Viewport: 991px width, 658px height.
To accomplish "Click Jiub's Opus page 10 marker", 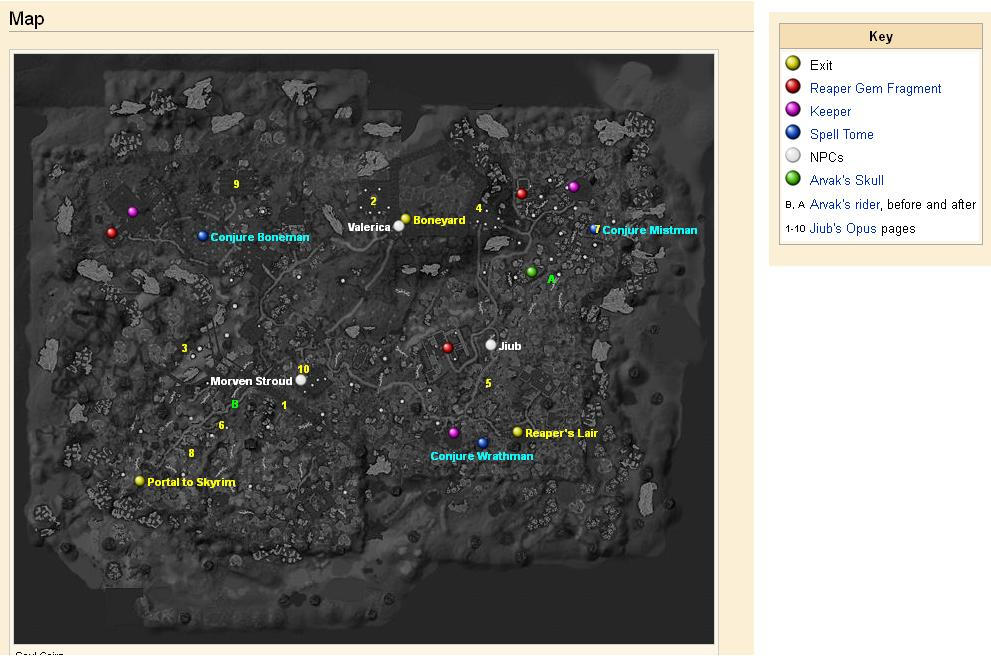I will (x=303, y=369).
